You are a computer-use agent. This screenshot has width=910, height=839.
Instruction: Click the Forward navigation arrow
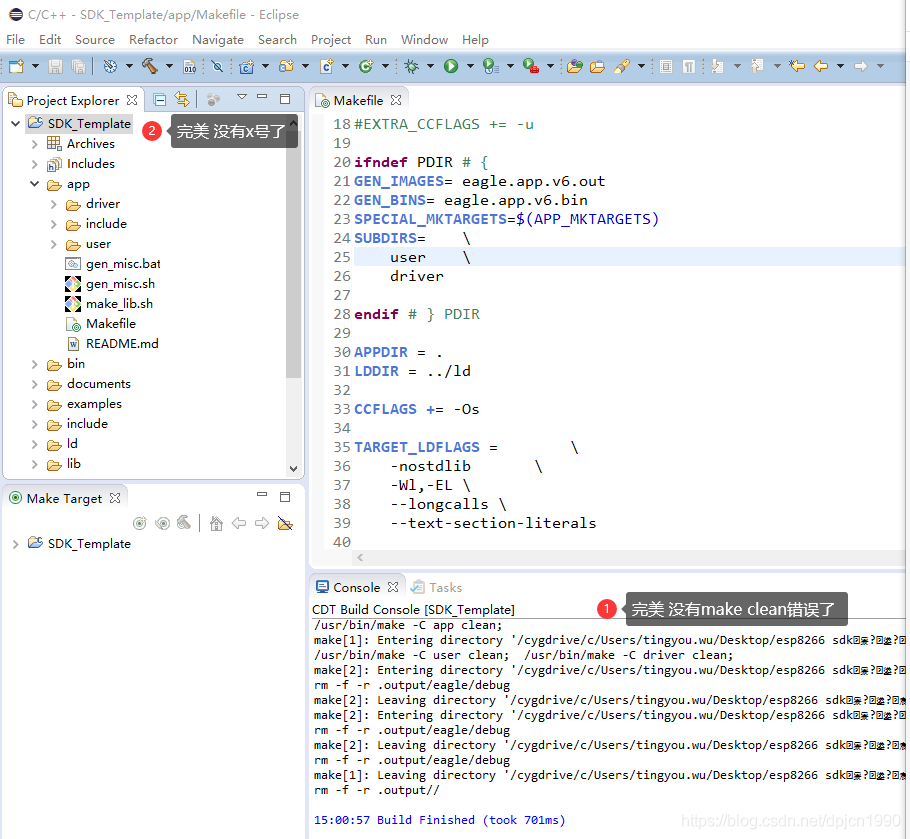tap(861, 66)
